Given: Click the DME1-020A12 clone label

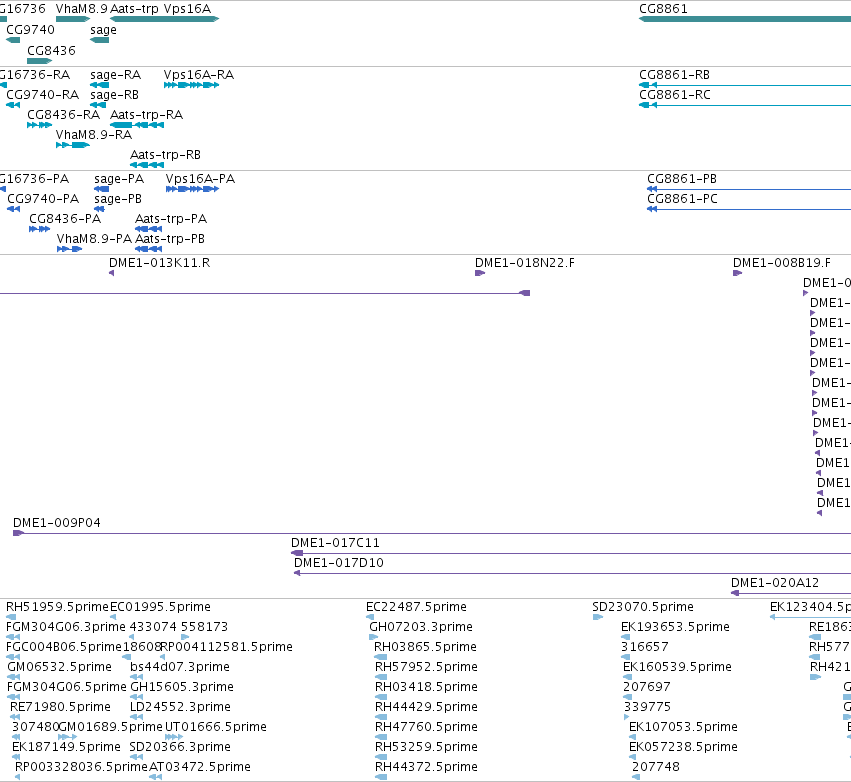Looking at the screenshot, I should point(775,583).
